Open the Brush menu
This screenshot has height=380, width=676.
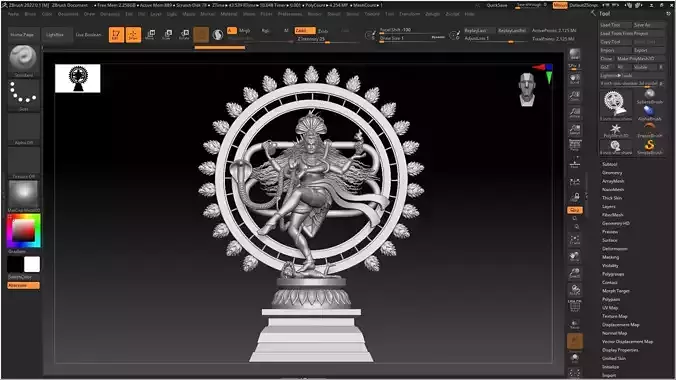click(30, 14)
